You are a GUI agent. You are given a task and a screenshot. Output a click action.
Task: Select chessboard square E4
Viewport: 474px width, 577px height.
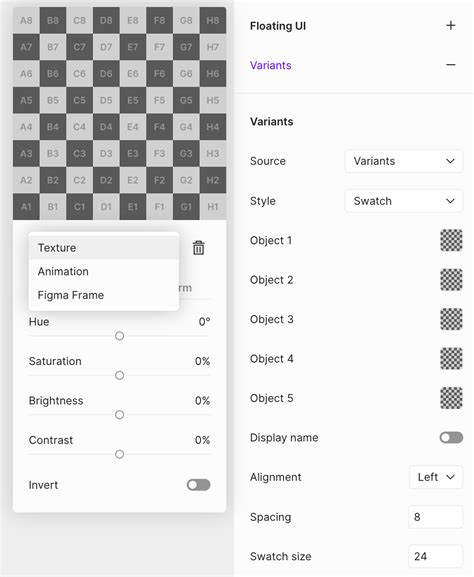pos(132,127)
